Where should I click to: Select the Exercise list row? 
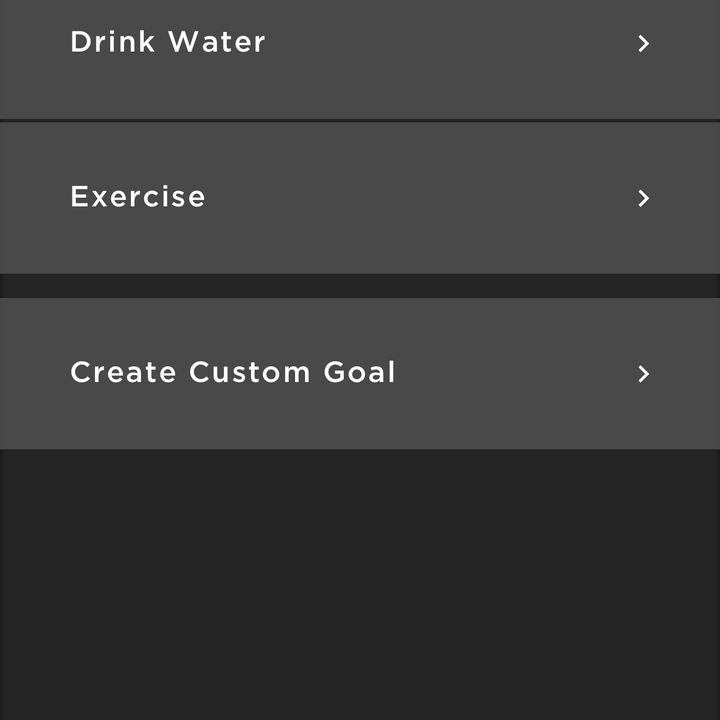click(x=360, y=198)
